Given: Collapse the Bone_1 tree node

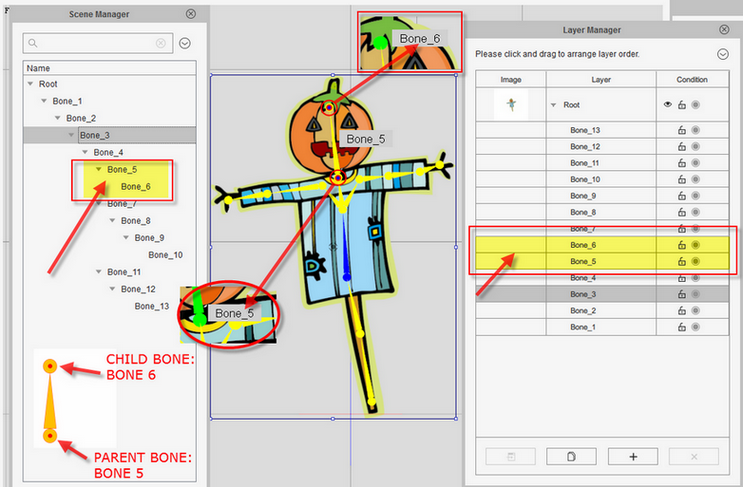Looking at the screenshot, I should click(x=44, y=101).
